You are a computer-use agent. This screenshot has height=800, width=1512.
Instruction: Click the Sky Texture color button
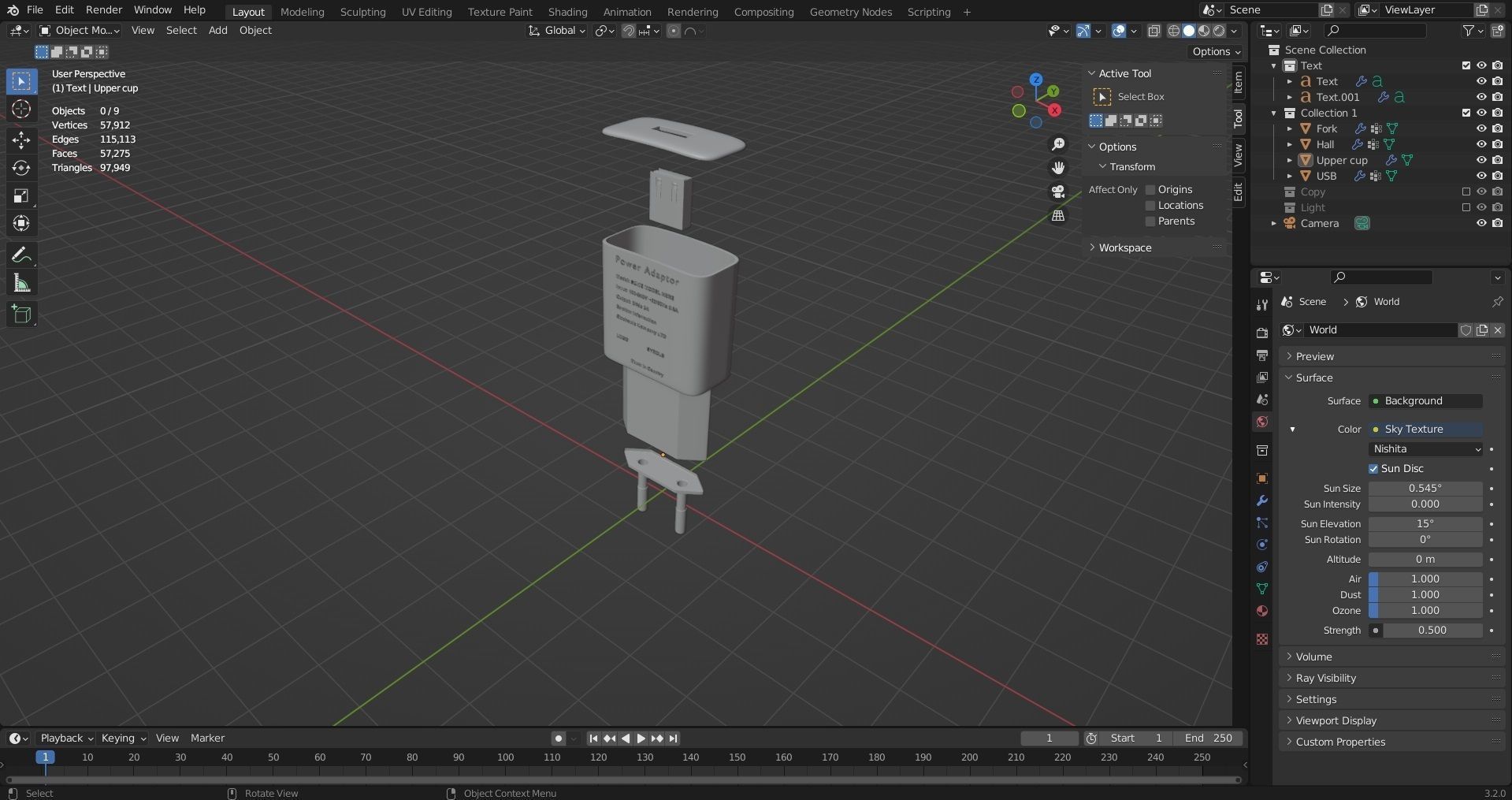click(1426, 429)
